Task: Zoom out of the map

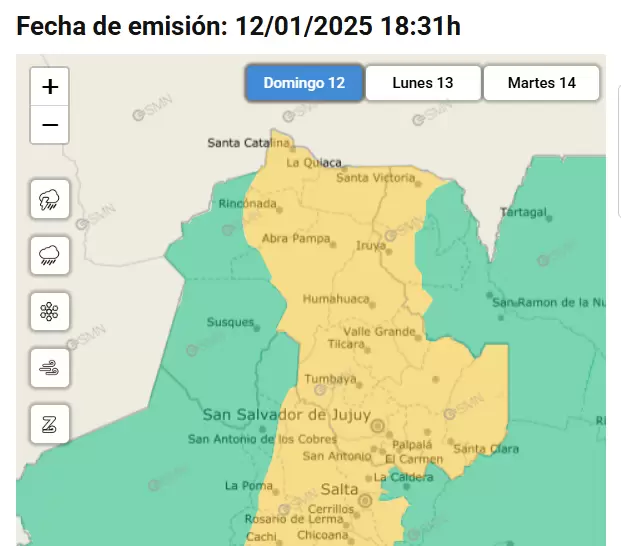Action: tap(50, 125)
